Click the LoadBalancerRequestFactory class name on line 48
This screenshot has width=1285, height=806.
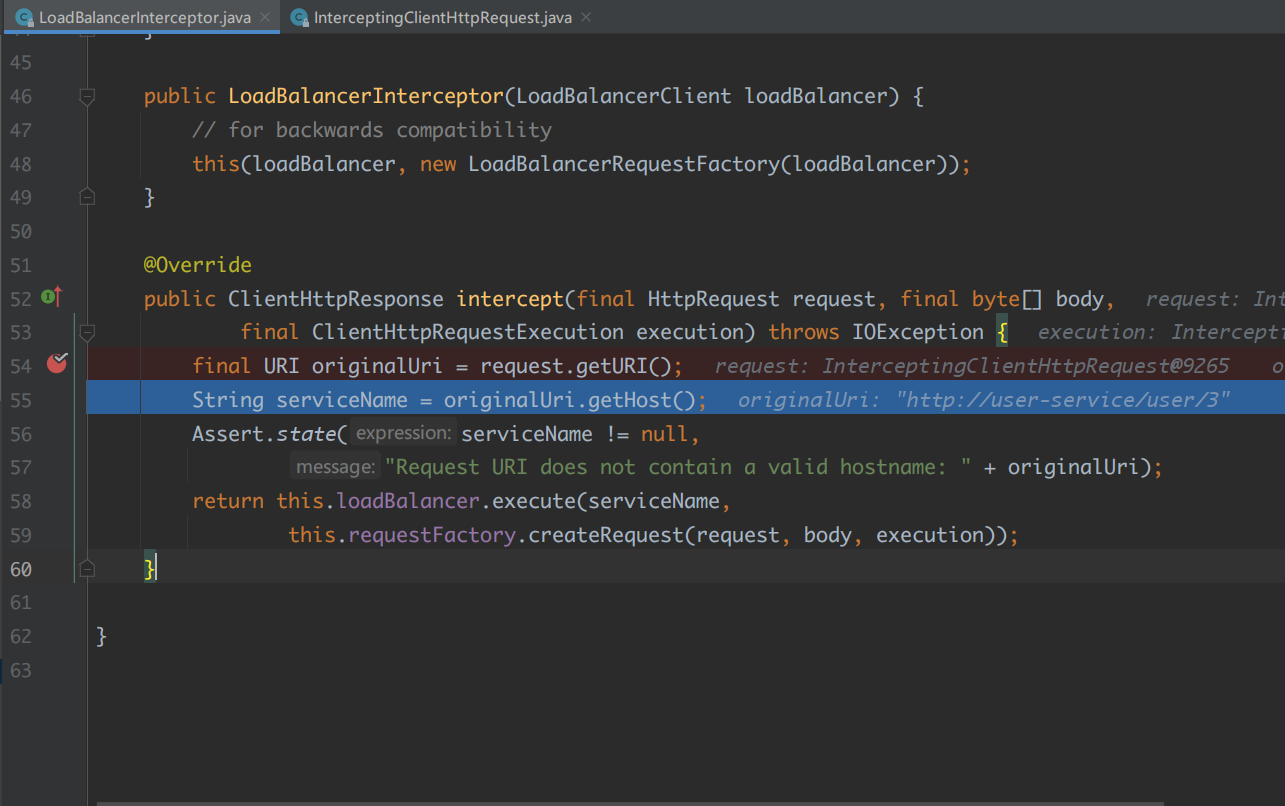pos(624,164)
